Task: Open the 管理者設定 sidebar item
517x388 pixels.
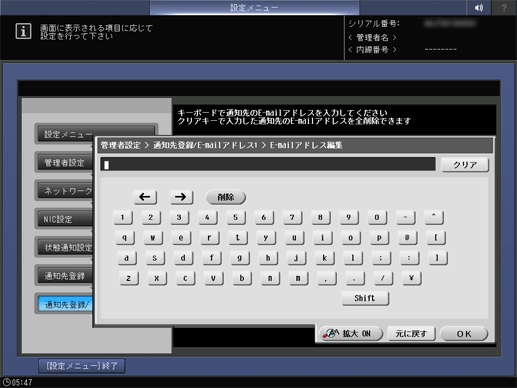Action: tap(65, 162)
